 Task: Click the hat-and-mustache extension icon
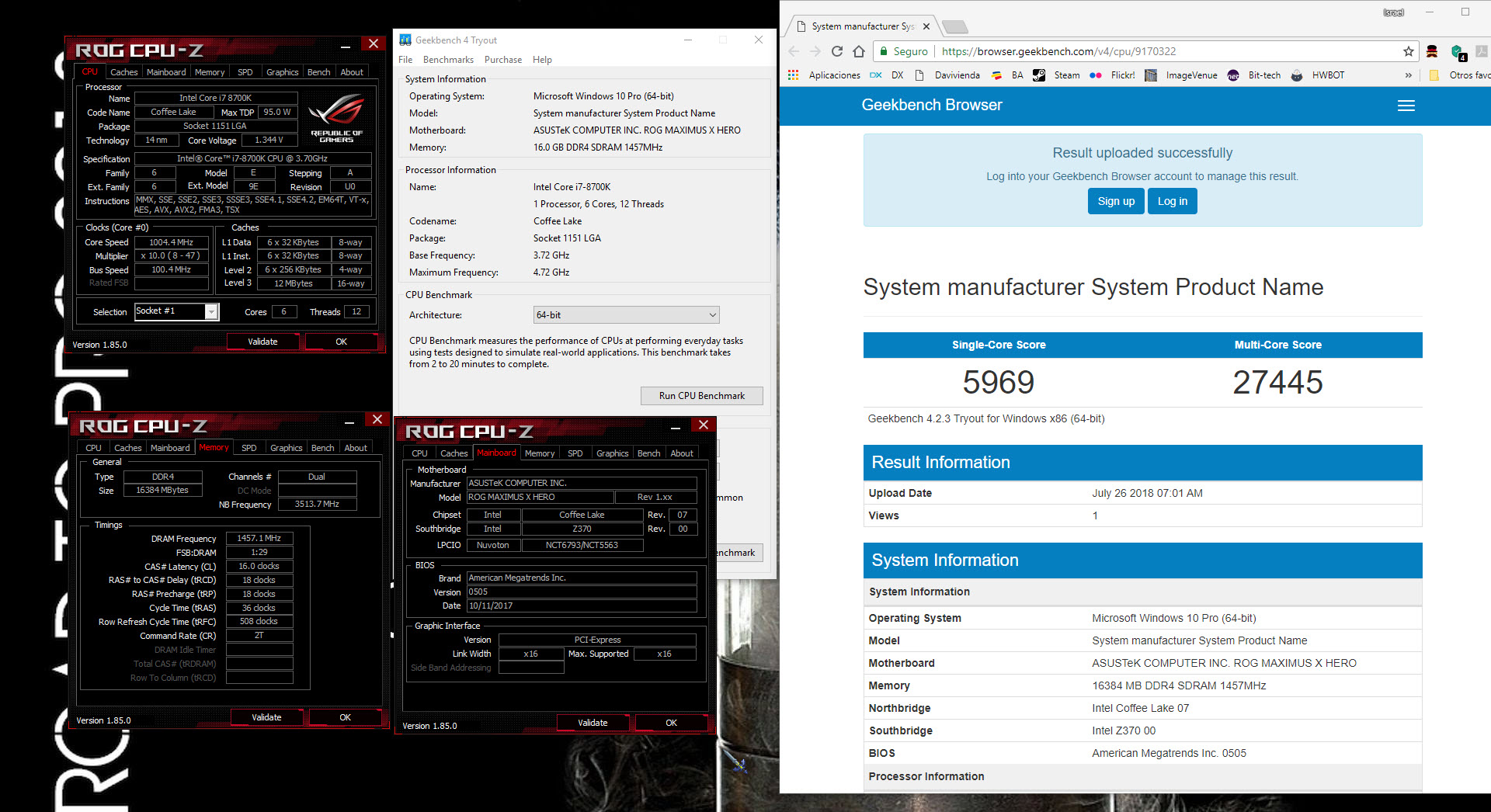(x=1433, y=51)
